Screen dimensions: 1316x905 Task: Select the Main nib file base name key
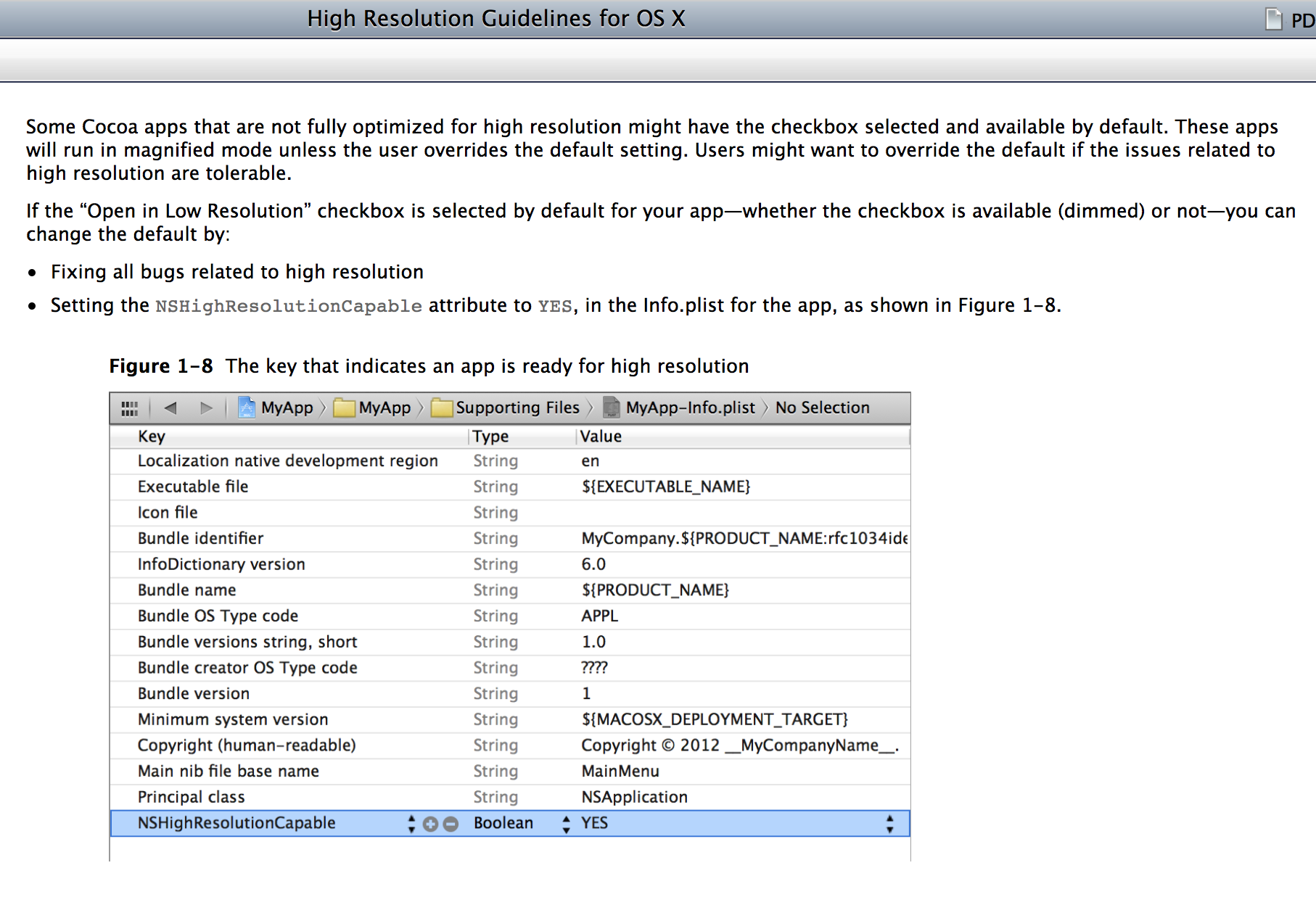(x=229, y=772)
